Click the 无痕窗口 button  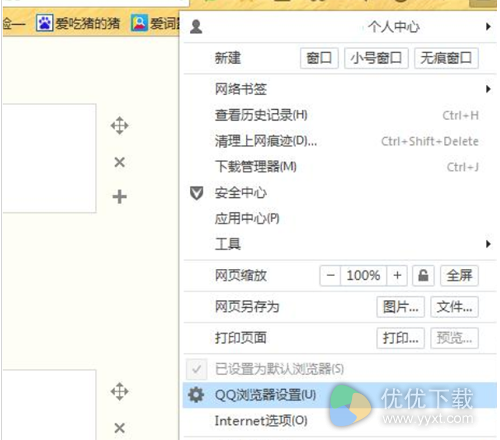click(446, 58)
